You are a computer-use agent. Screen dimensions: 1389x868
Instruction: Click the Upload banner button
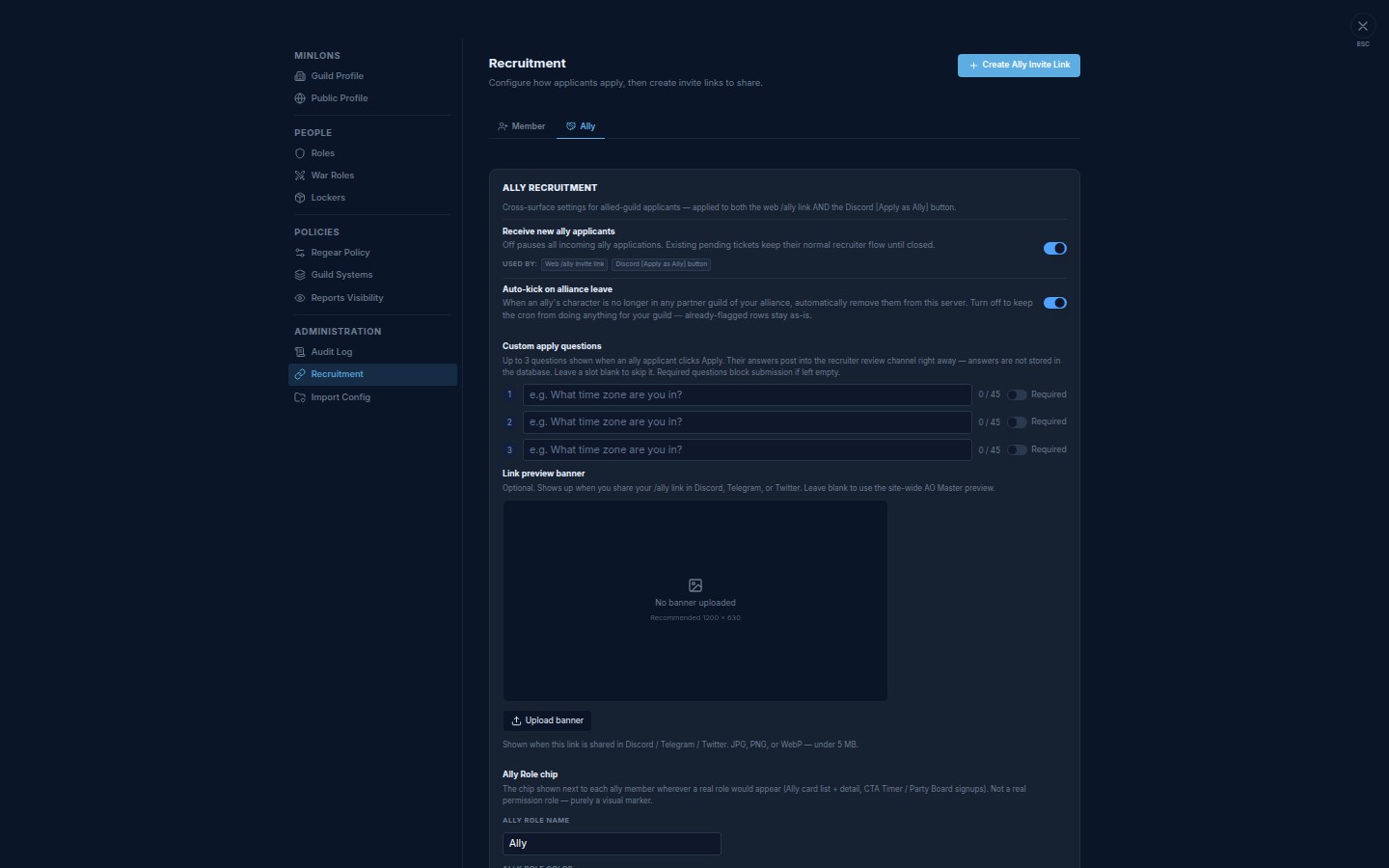(x=547, y=720)
